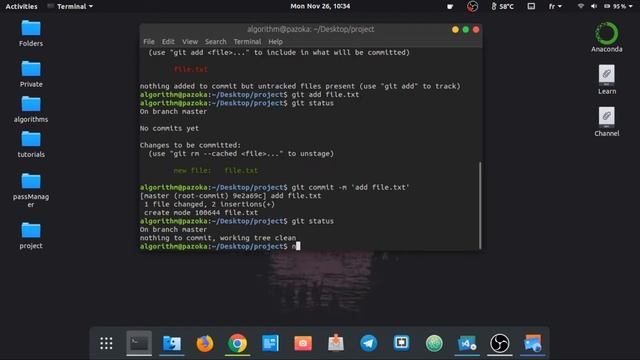Viewport: 640px width, 360px height.
Task: Click the 'git commit -m' command text
Action: (351, 187)
